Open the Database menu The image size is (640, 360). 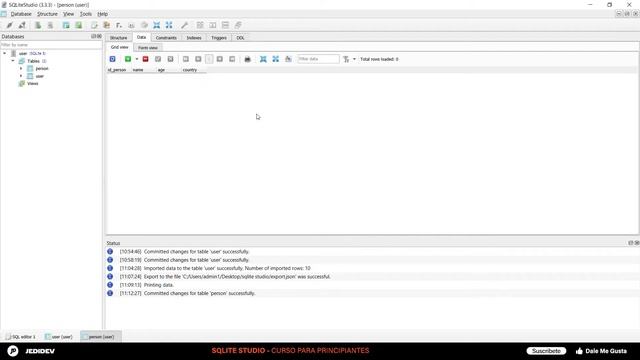point(21,14)
